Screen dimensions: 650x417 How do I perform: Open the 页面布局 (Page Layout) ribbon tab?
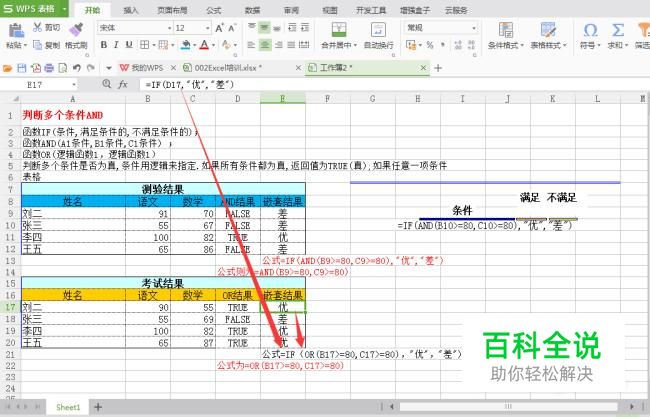172,10
